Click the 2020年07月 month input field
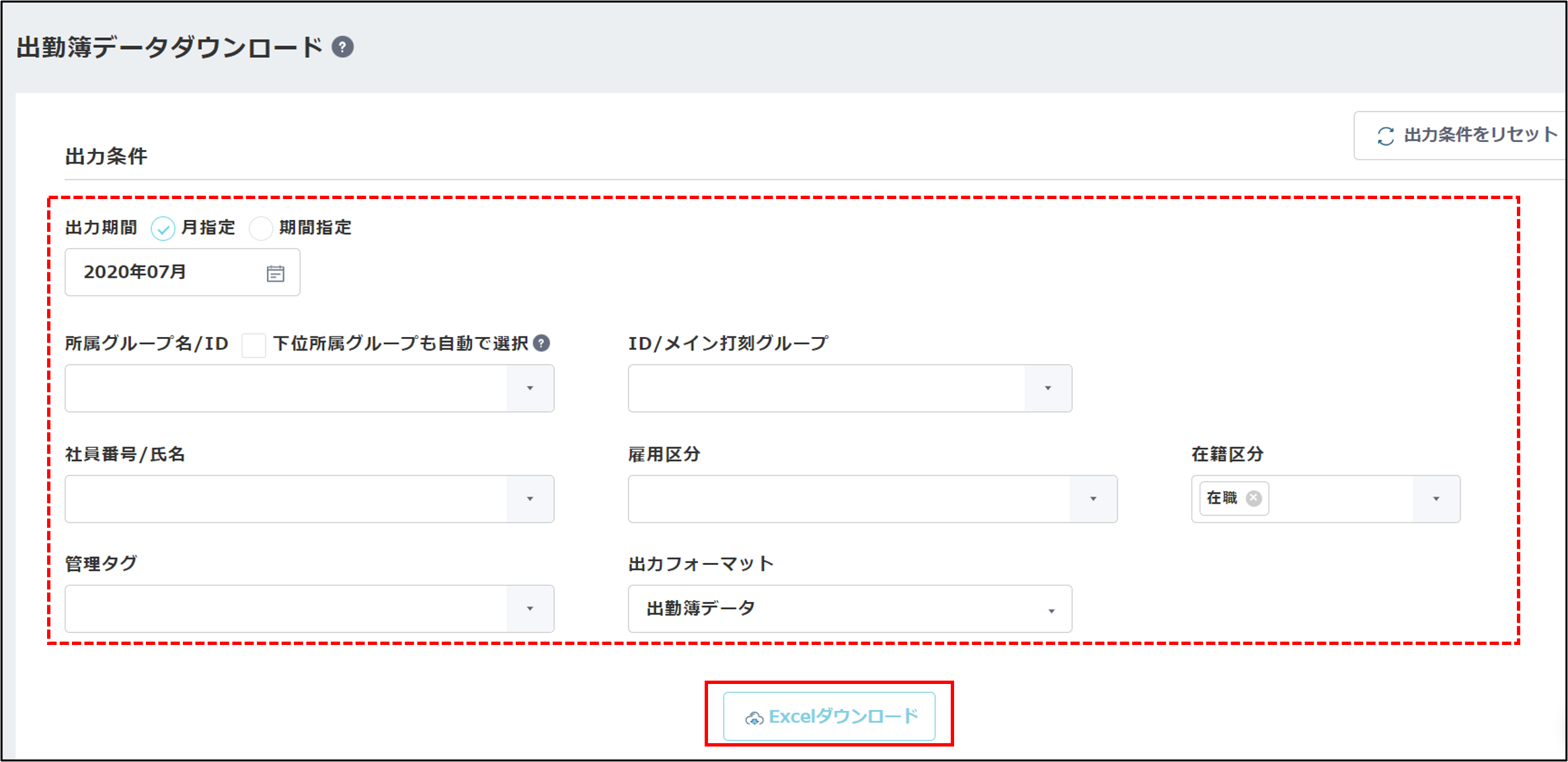 [x=168, y=272]
